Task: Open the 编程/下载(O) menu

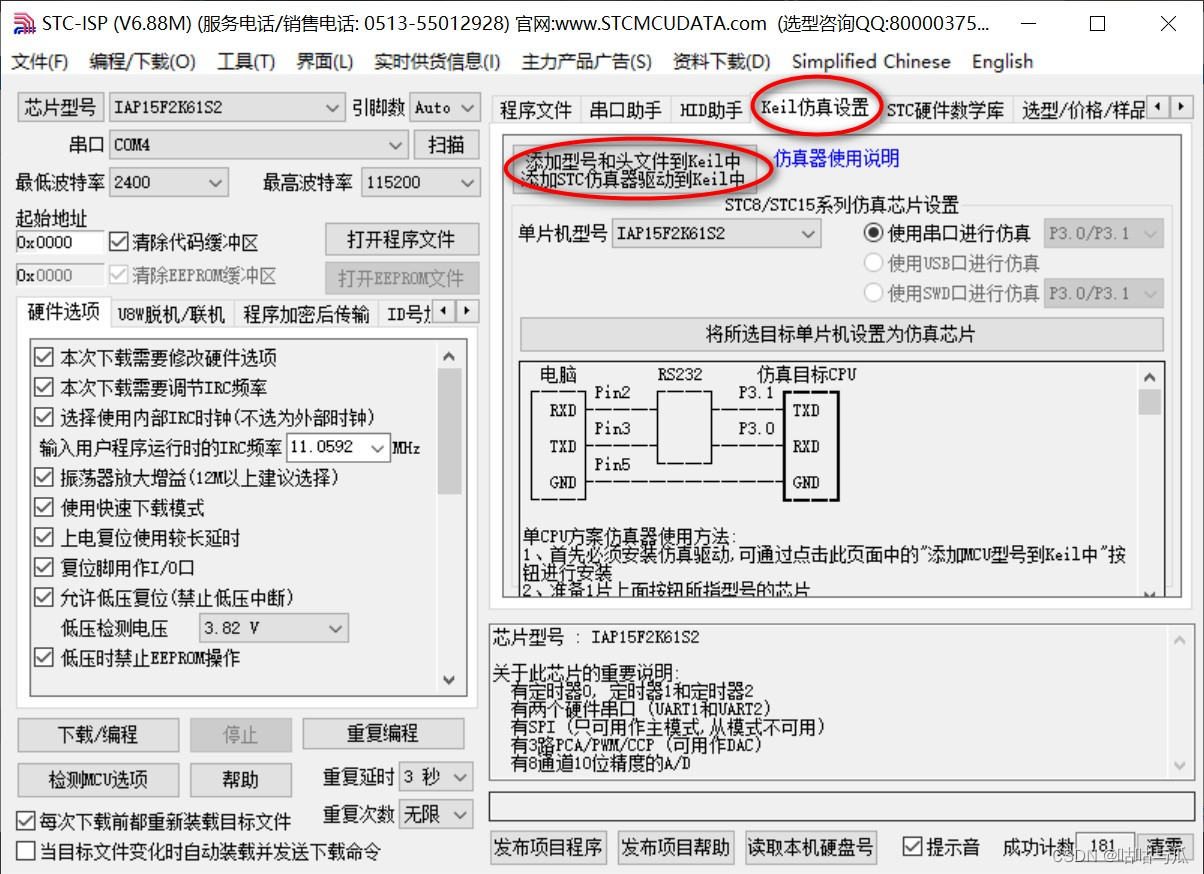Action: tap(142, 62)
